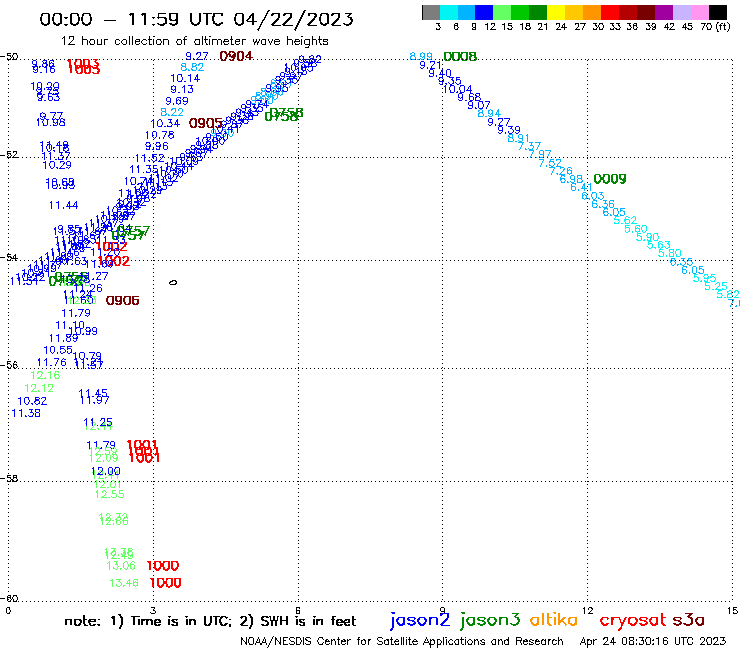Click the purple swatch in the color scale
Image resolution: width=740 pixels, height=650 pixels.
[x=664, y=12]
